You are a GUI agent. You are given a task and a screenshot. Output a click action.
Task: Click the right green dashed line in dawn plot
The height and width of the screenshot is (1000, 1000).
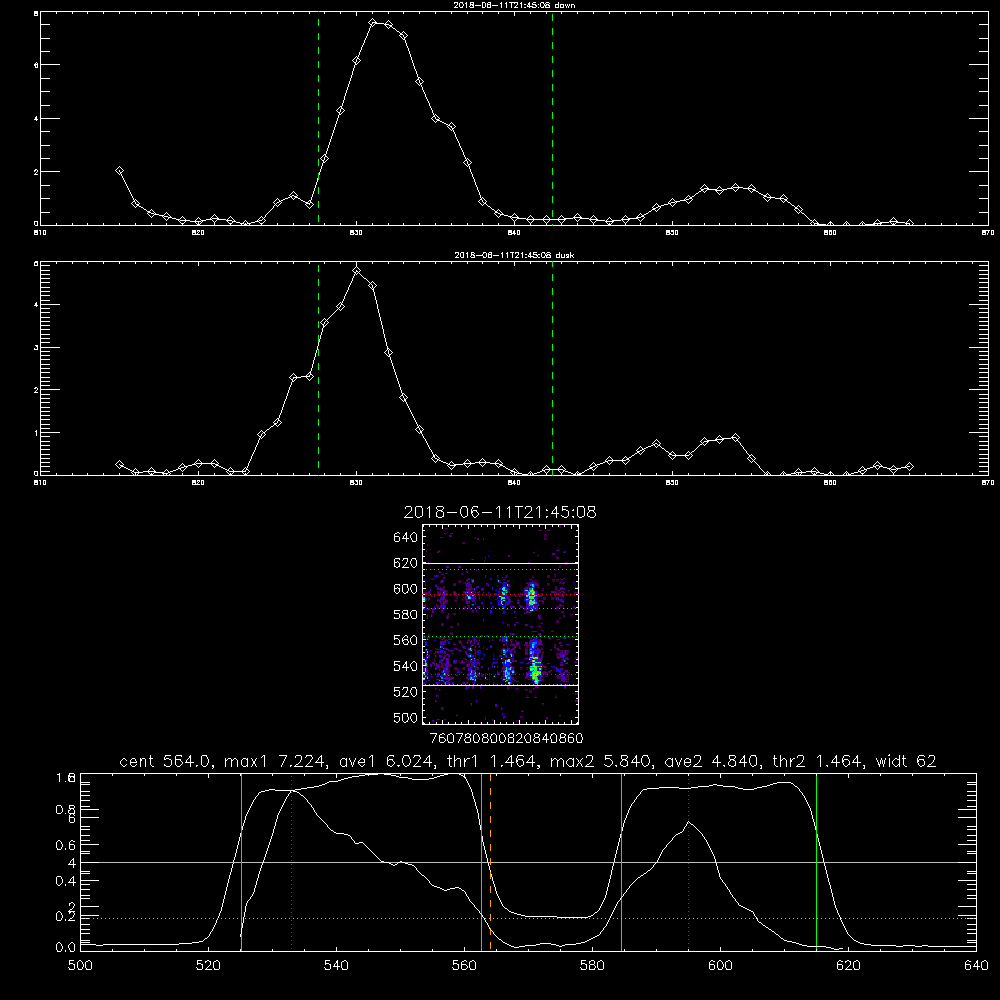(x=552, y=119)
